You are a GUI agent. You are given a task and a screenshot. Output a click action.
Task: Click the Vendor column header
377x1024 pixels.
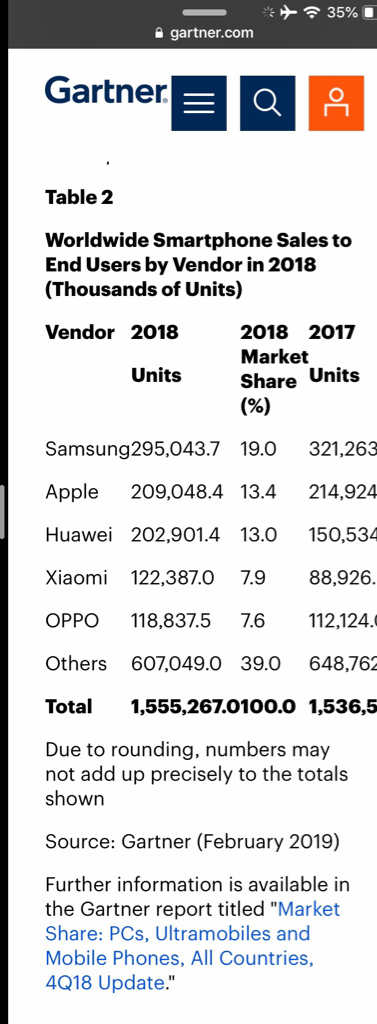coord(80,332)
